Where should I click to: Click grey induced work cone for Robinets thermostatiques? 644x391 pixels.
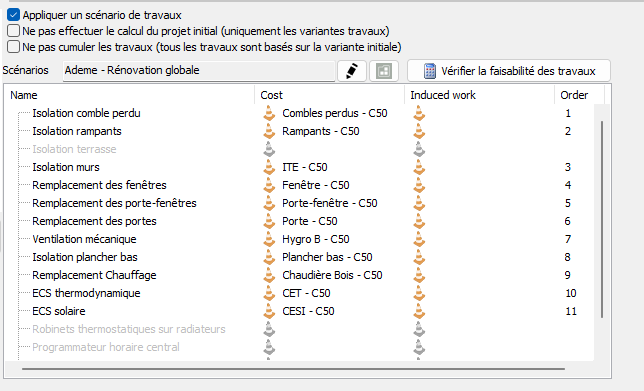(x=419, y=329)
